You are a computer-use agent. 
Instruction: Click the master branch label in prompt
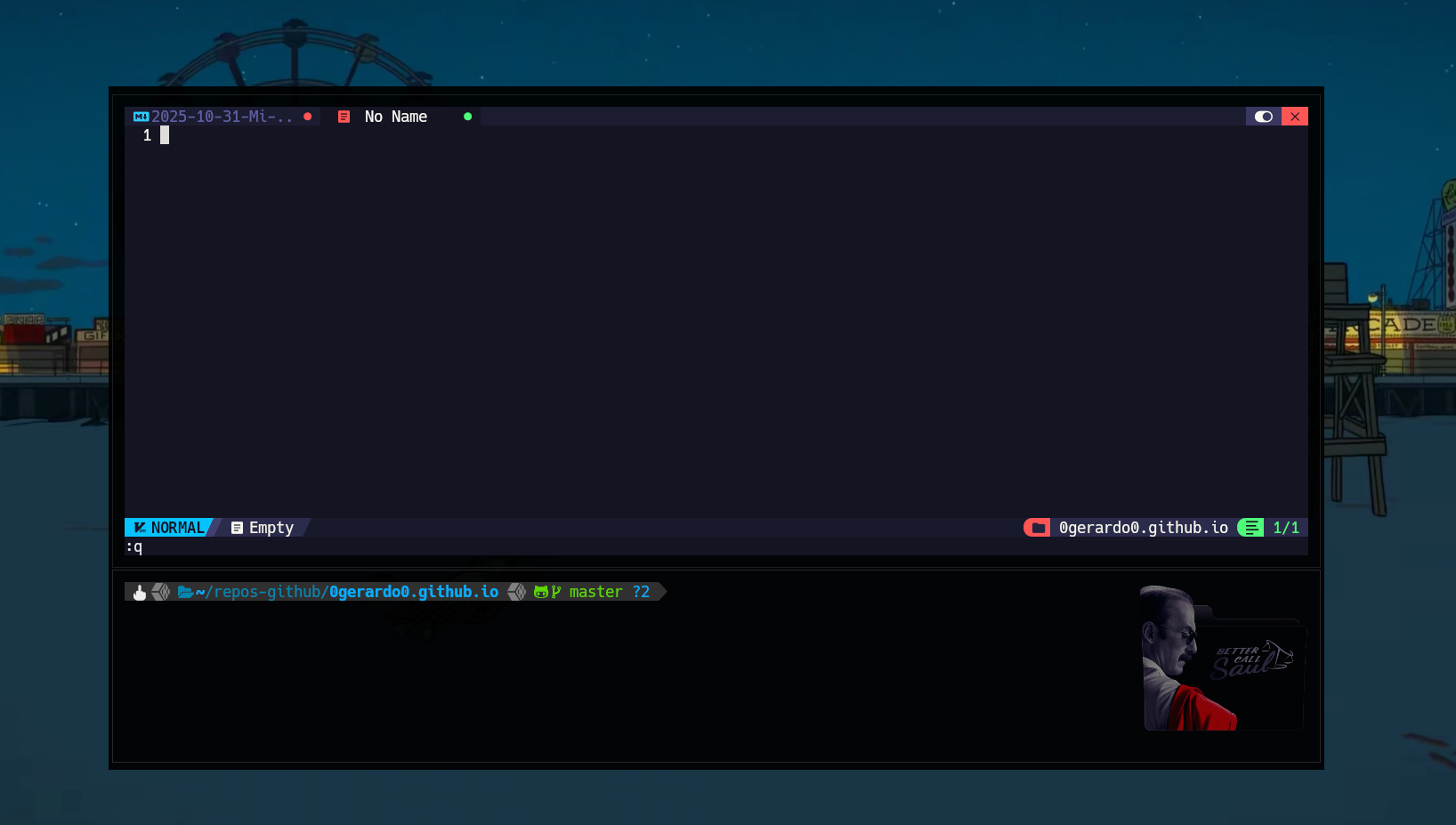pyautogui.click(x=595, y=592)
